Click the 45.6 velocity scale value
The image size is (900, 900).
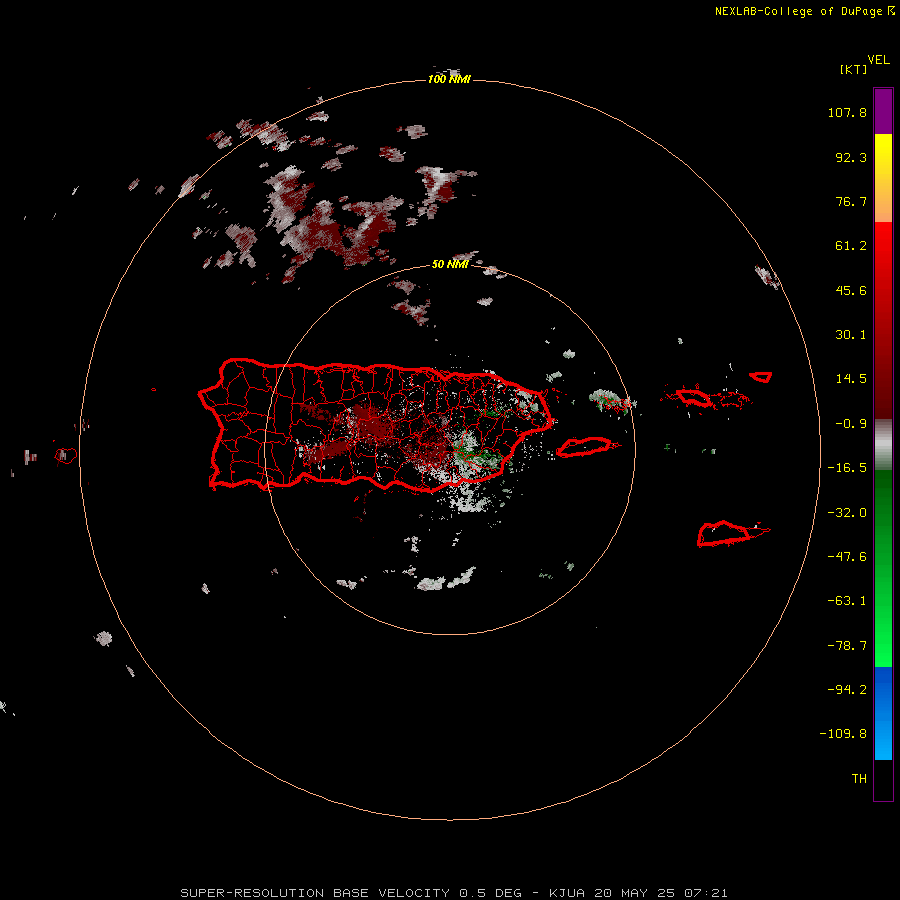851,290
